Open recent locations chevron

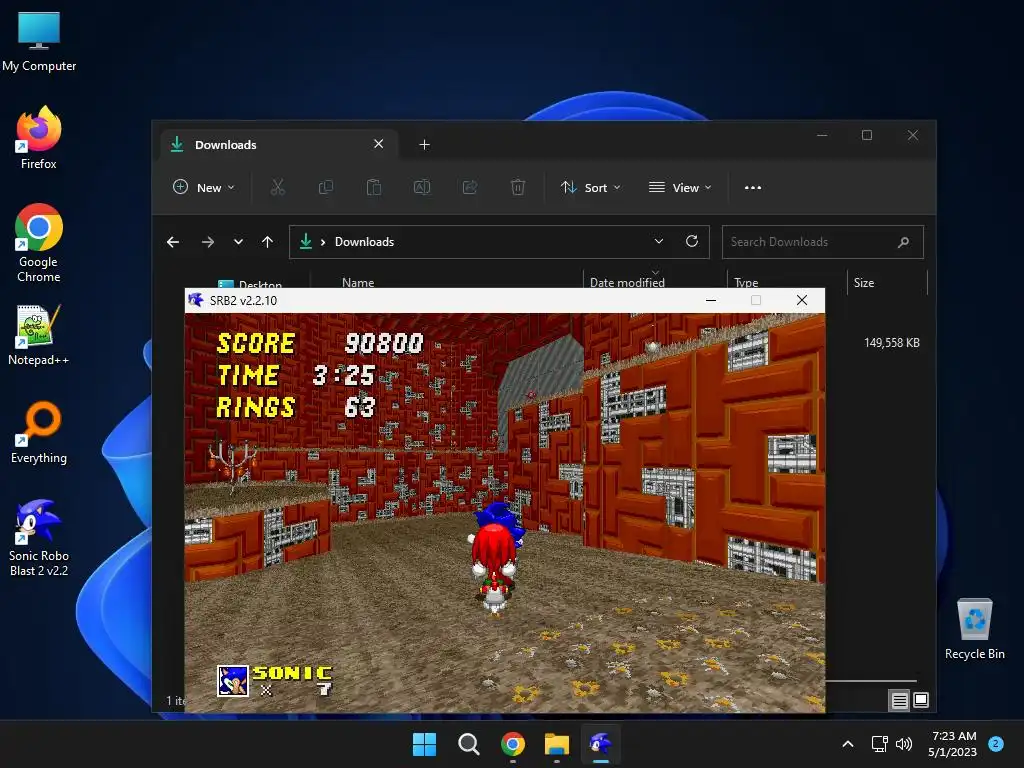click(x=238, y=242)
